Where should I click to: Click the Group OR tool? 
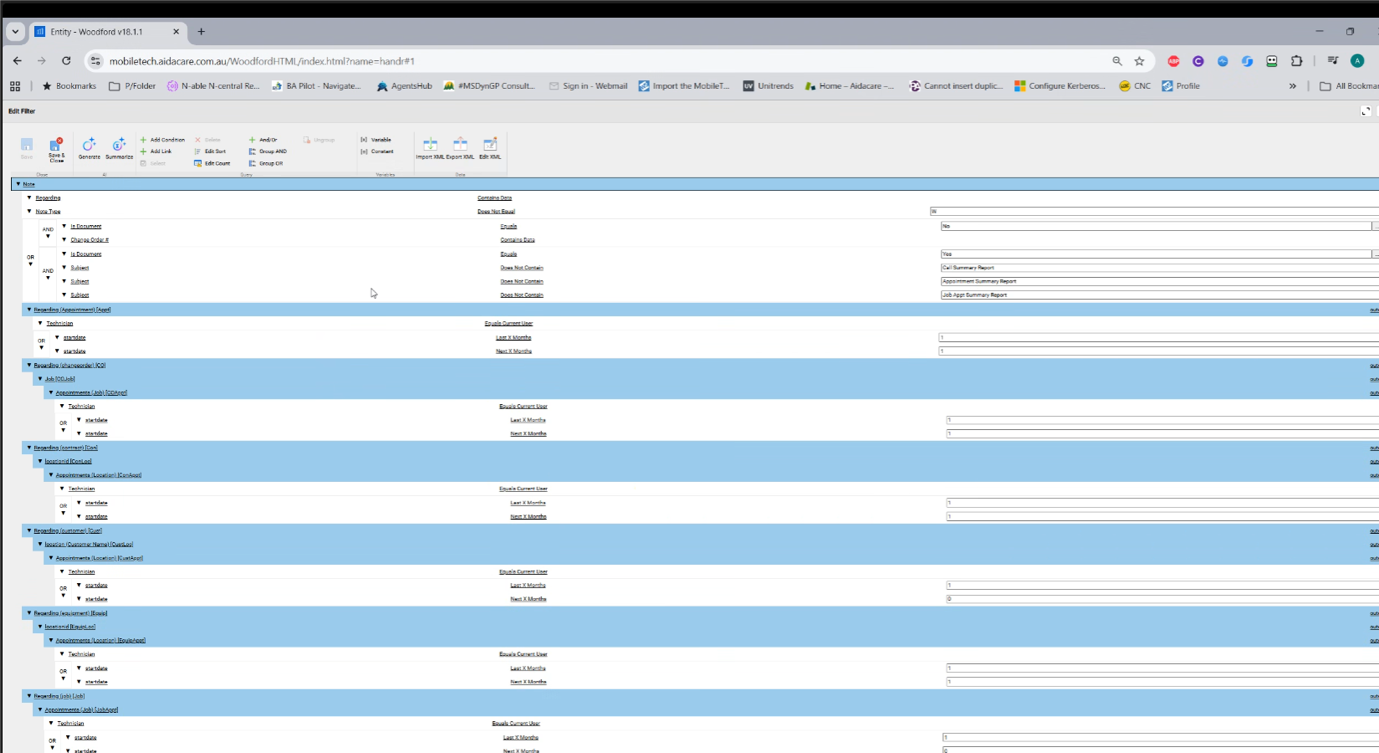point(265,163)
